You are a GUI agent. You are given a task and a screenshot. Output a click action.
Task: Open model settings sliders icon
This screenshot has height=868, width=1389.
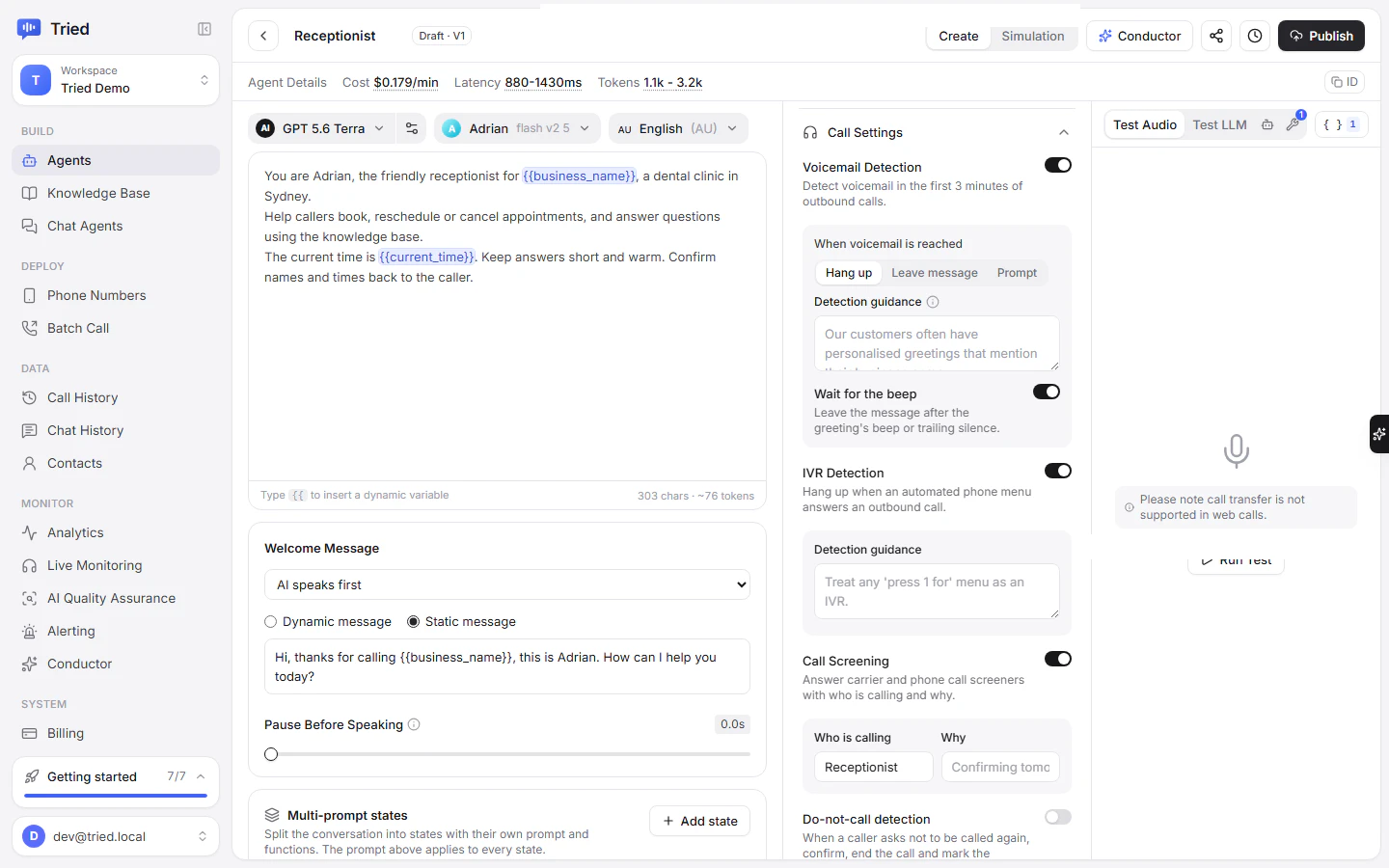[x=412, y=128]
